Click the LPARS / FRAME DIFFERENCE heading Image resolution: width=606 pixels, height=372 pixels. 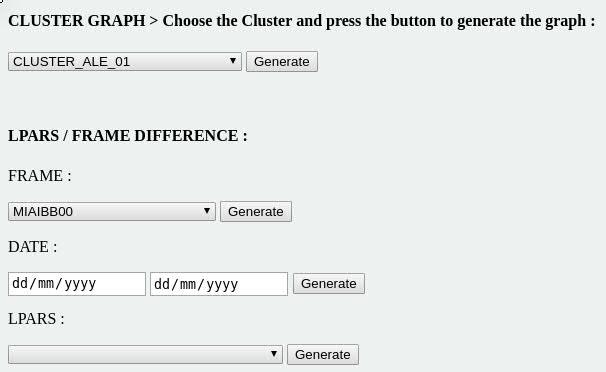128,136
